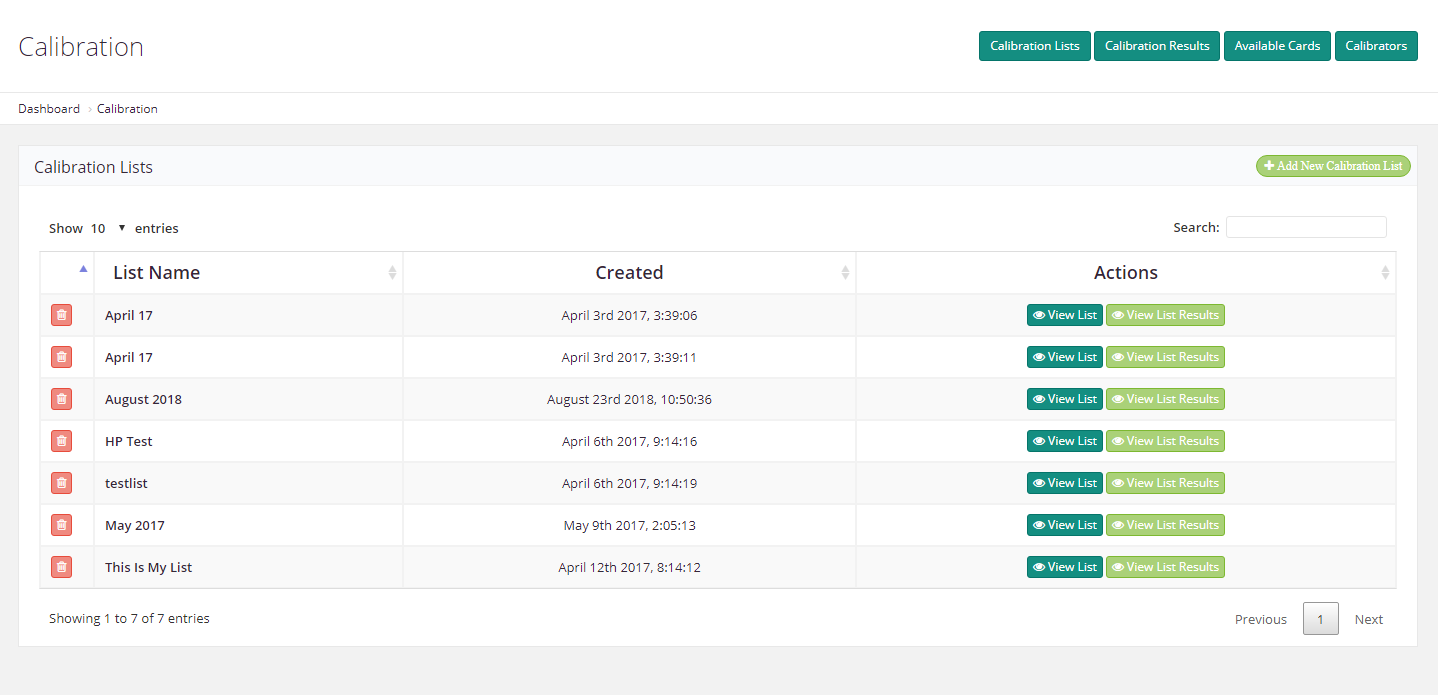Go to Next page in pagination
Viewport: 1438px width, 695px height.
(x=1368, y=619)
